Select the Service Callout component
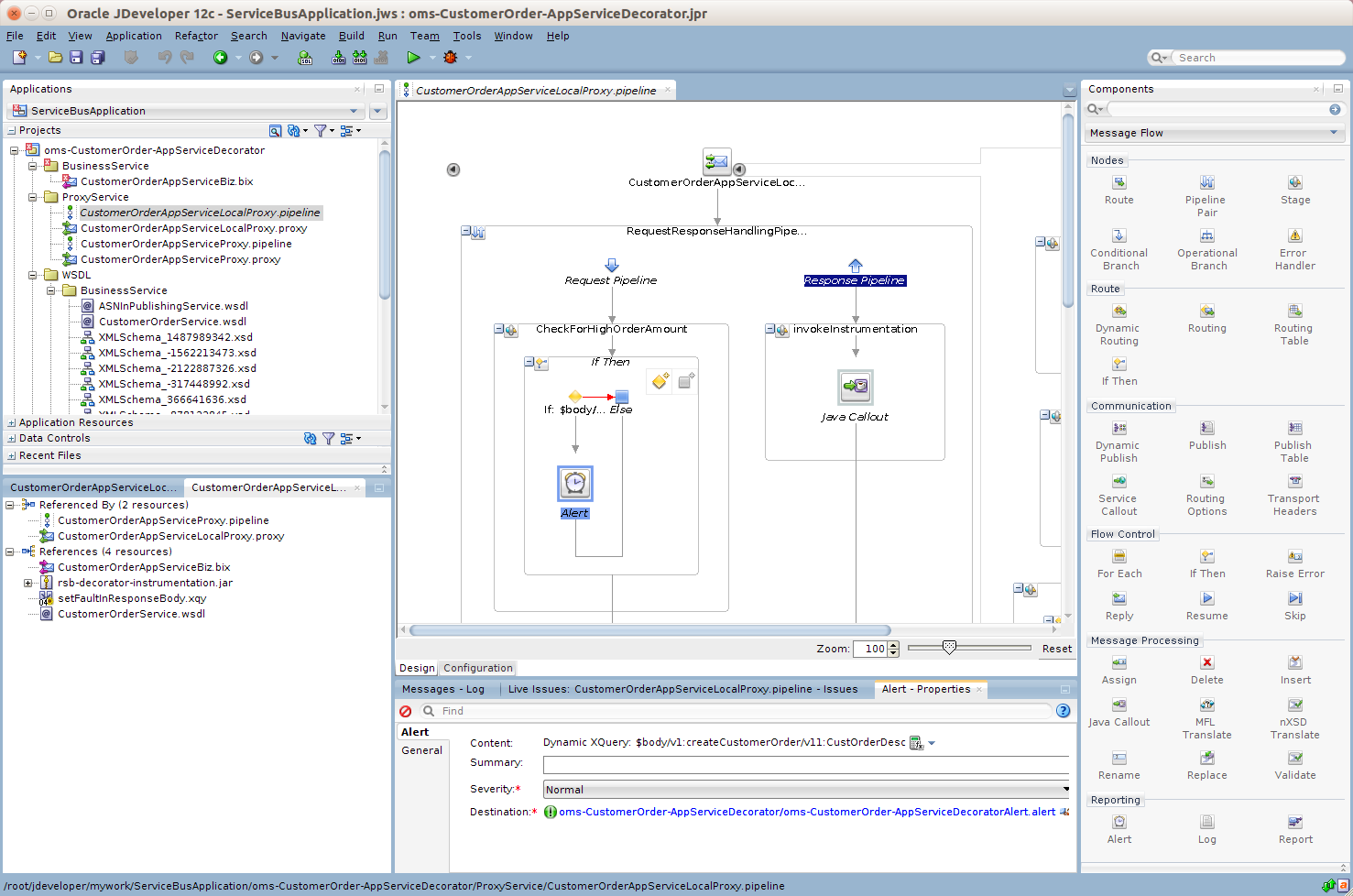 pyautogui.click(x=1118, y=495)
